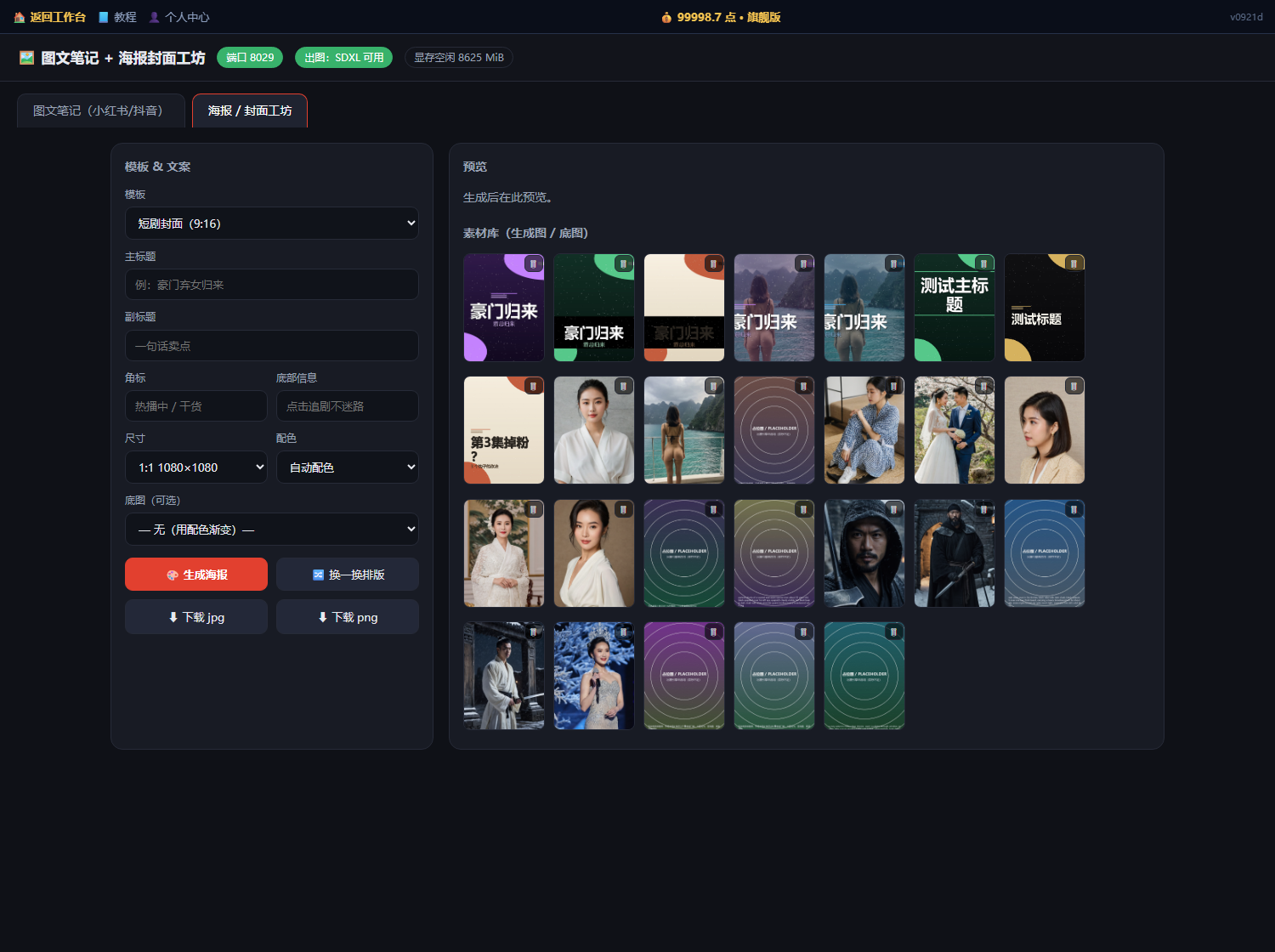1275x952 pixels.
Task: Click trash icon on green 豪门归来 poster
Action: [x=623, y=264]
